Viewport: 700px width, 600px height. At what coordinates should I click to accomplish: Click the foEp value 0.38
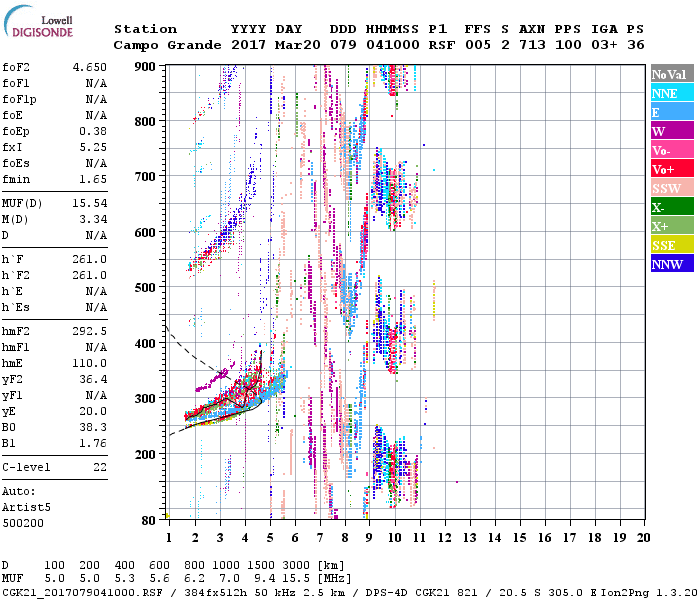click(93, 131)
